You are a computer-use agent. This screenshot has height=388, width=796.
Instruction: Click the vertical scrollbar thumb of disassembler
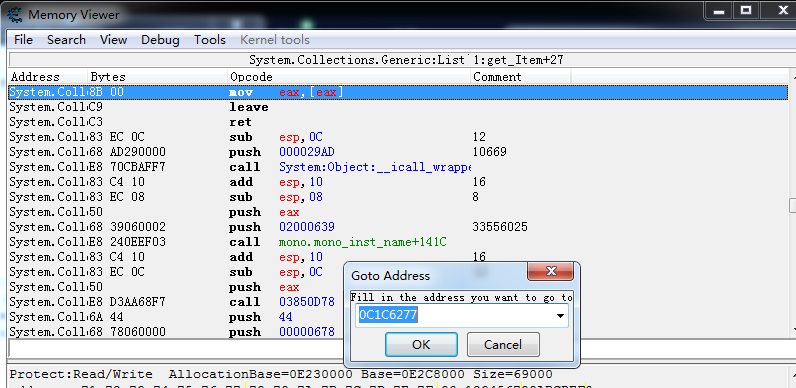coord(792,205)
